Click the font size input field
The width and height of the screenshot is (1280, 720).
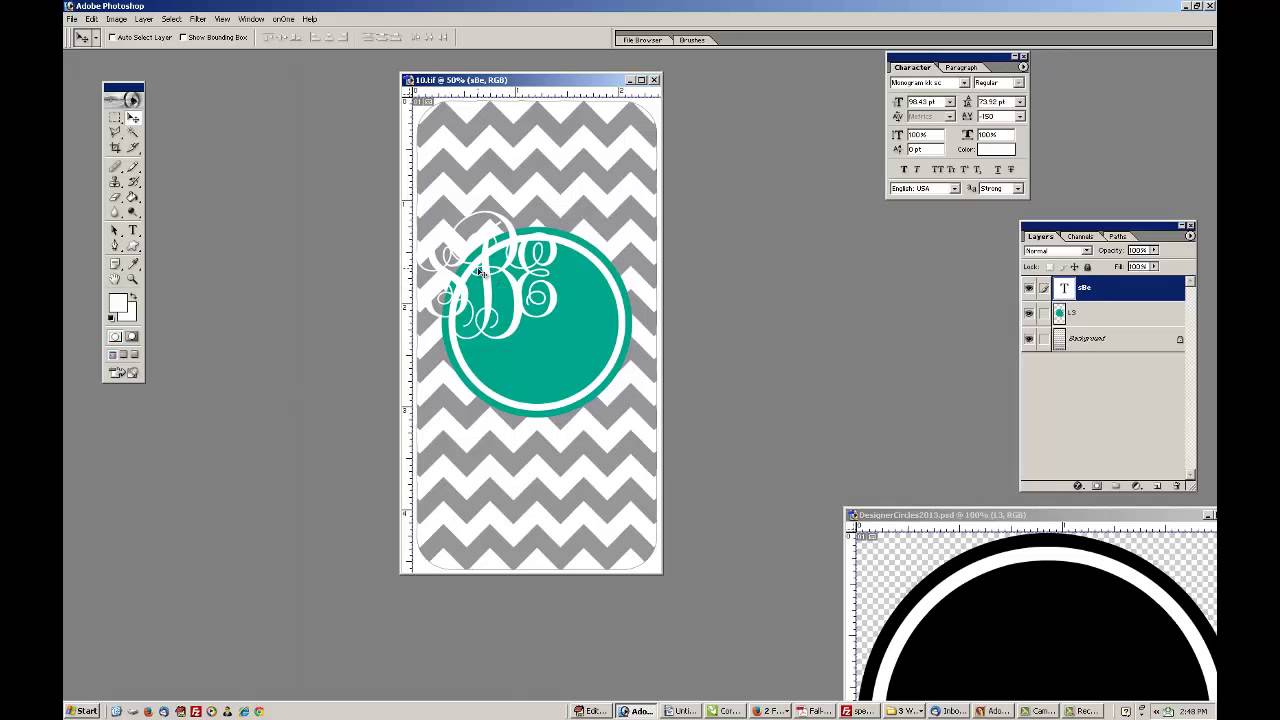pos(926,102)
